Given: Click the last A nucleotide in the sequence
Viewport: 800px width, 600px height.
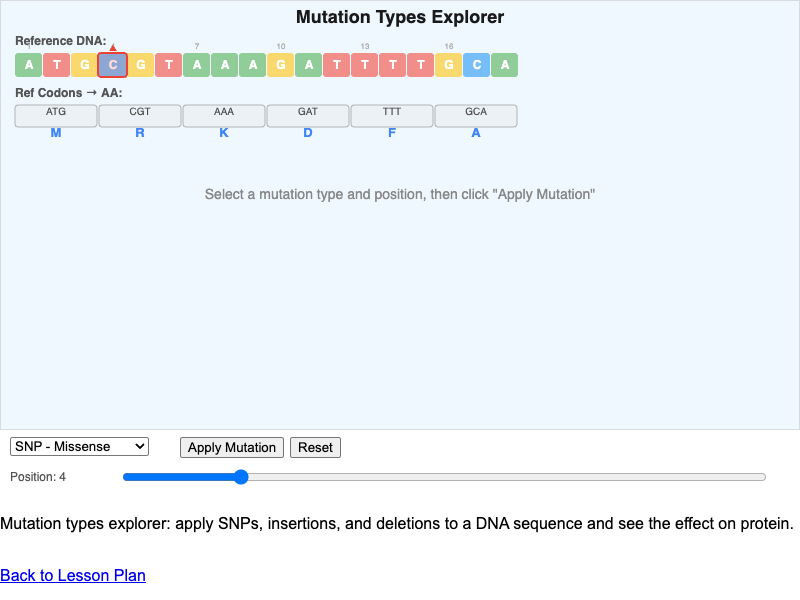Looking at the screenshot, I should coord(505,66).
